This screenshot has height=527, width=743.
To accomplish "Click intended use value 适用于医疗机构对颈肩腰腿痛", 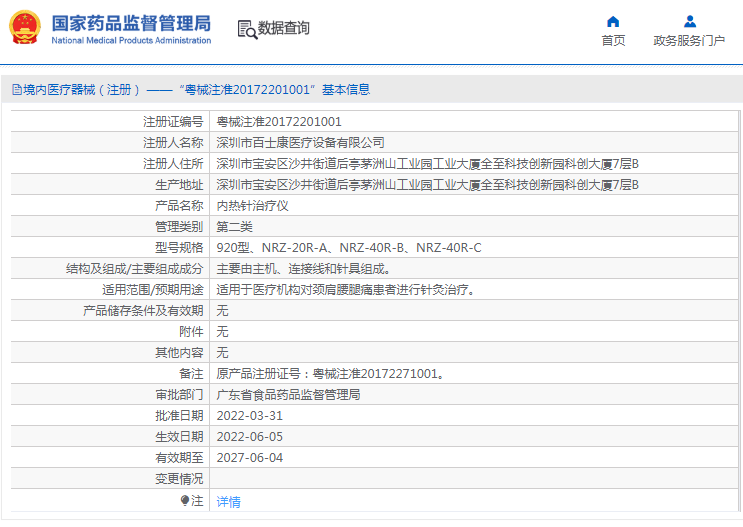I will click(346, 290).
